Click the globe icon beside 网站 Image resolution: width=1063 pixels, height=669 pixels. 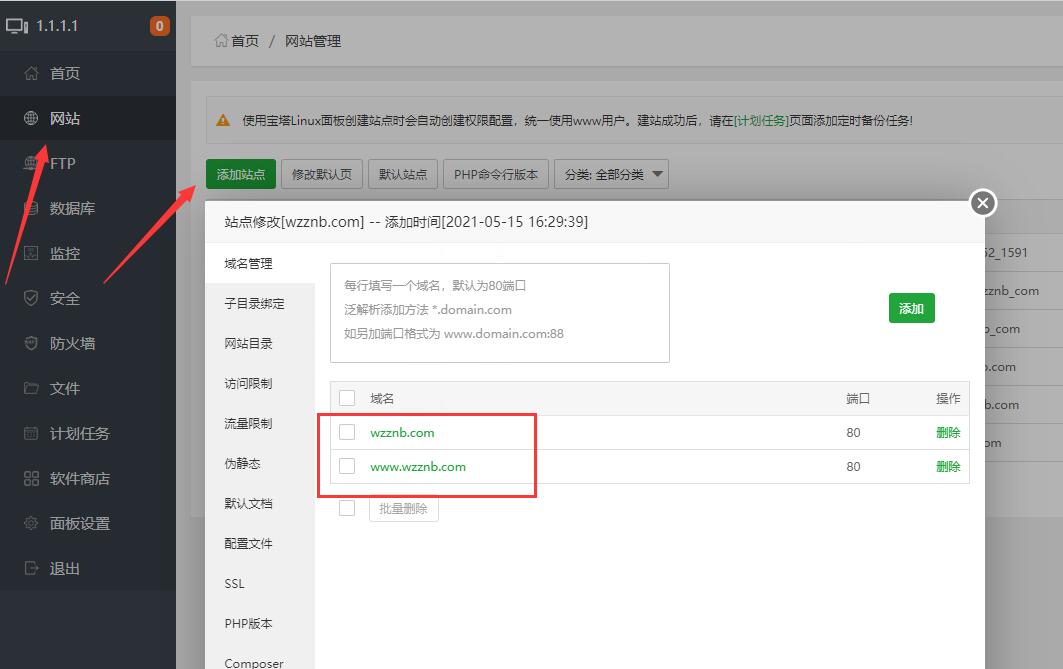(x=31, y=118)
